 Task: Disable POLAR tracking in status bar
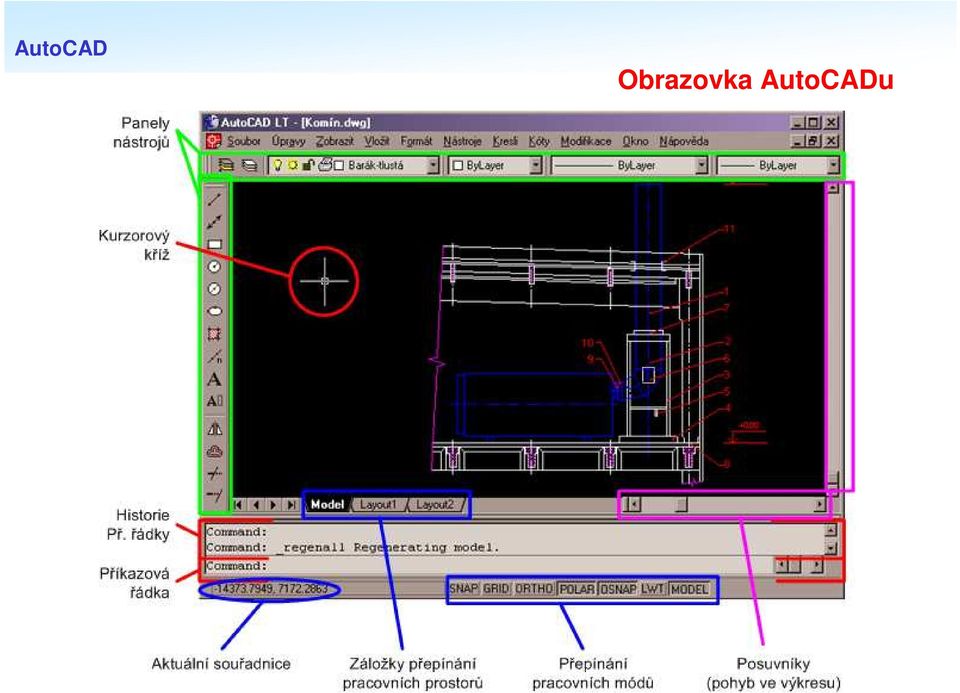pos(577,589)
